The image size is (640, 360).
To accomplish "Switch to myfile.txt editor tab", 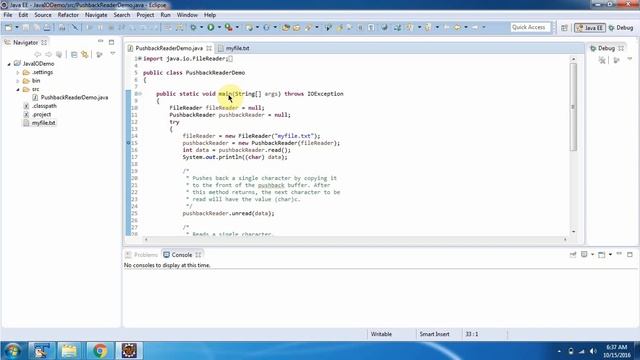I will click(238, 48).
